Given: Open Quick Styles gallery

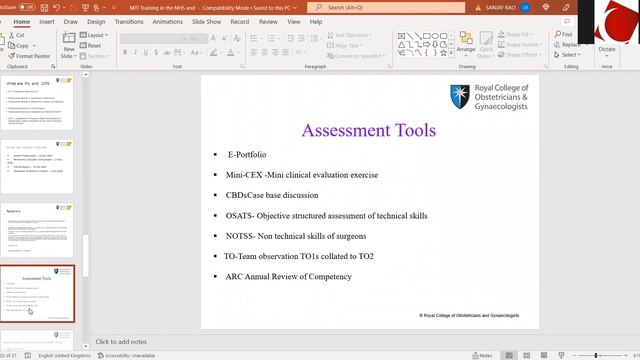Looking at the screenshot, I should [x=486, y=45].
